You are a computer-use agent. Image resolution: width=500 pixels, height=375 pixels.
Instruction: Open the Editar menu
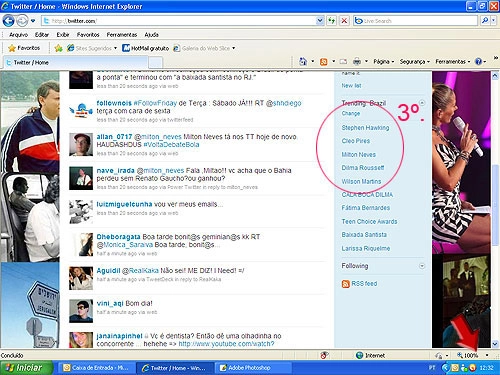point(42,35)
